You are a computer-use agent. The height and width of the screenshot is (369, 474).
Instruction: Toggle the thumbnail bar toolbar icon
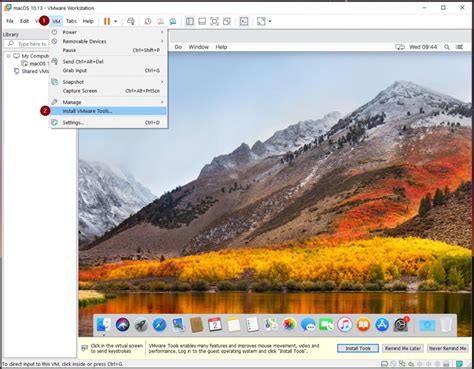coord(202,21)
